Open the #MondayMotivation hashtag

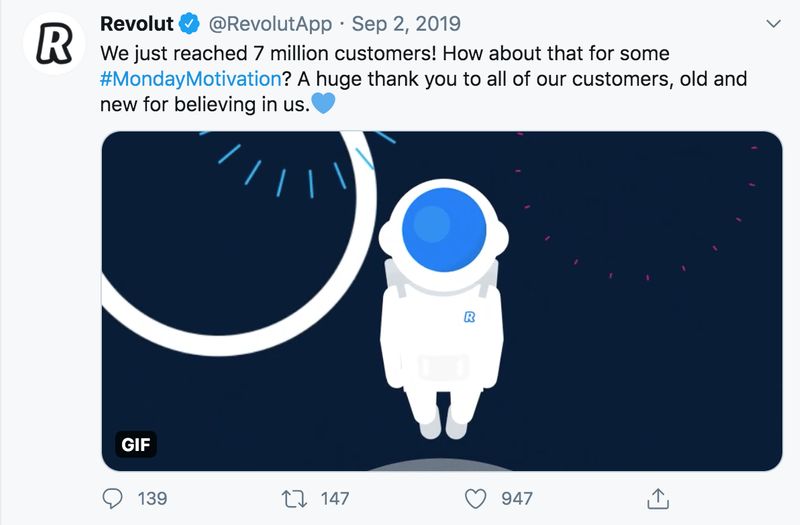[x=187, y=78]
